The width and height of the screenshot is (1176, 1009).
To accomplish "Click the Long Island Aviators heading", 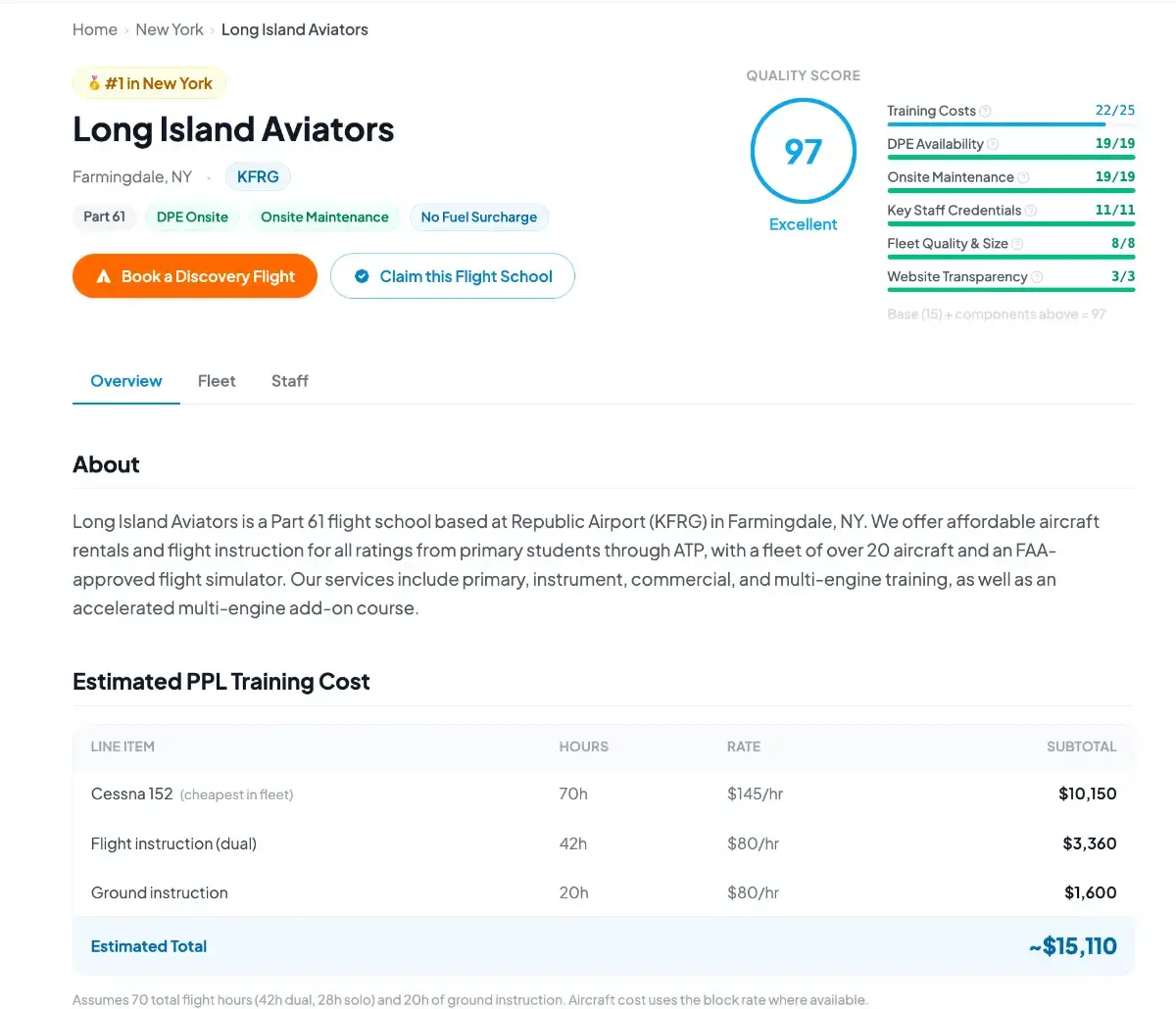I will [x=233, y=129].
